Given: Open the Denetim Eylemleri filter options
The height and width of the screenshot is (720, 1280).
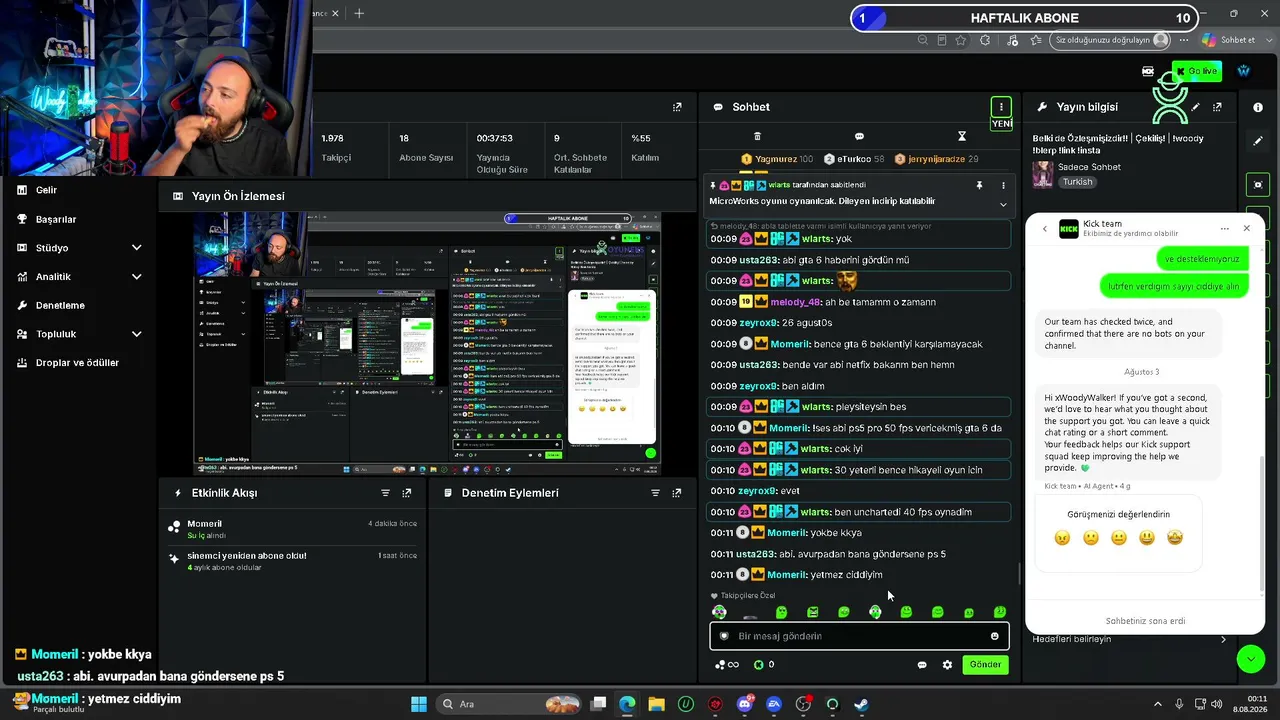Looking at the screenshot, I should (x=655, y=493).
